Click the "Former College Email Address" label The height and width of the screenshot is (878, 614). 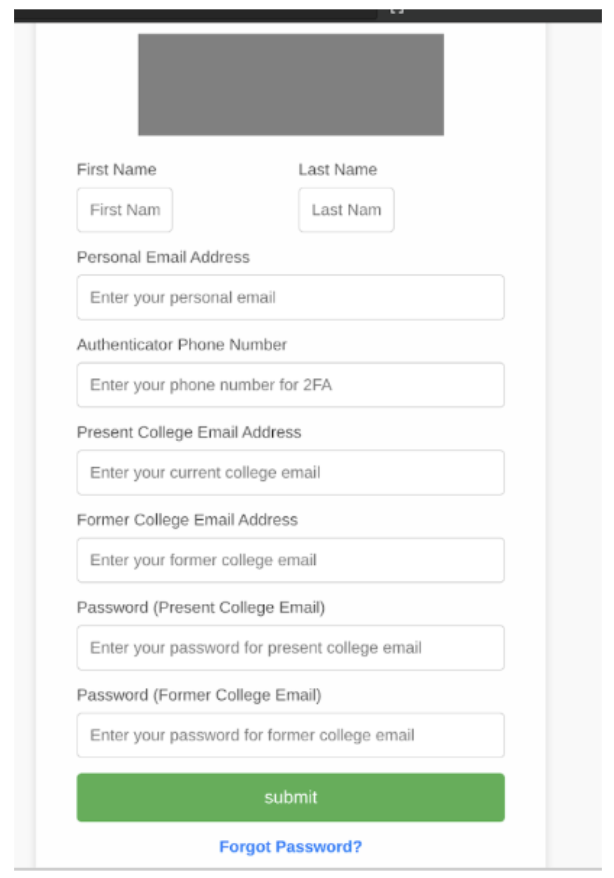(x=187, y=520)
